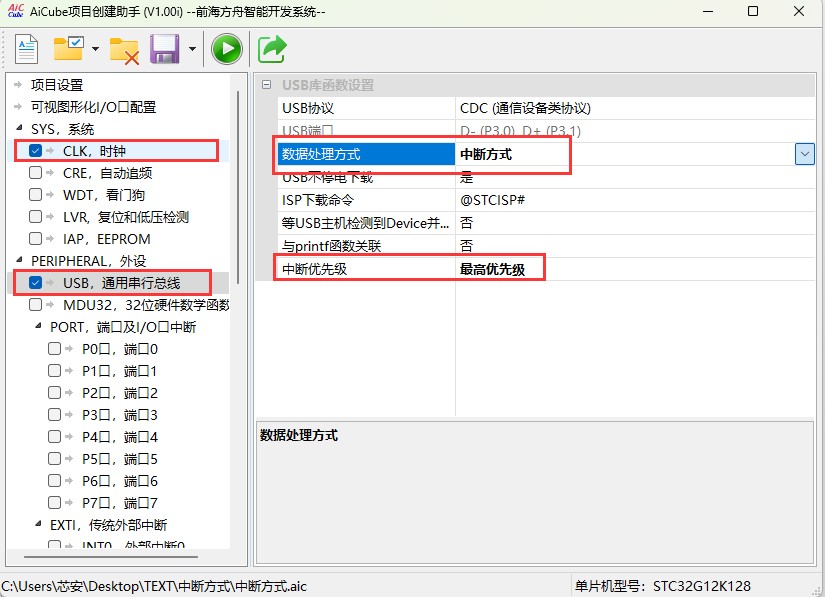Click the new project document icon
Image resolution: width=825 pixels, height=597 pixels.
26,49
